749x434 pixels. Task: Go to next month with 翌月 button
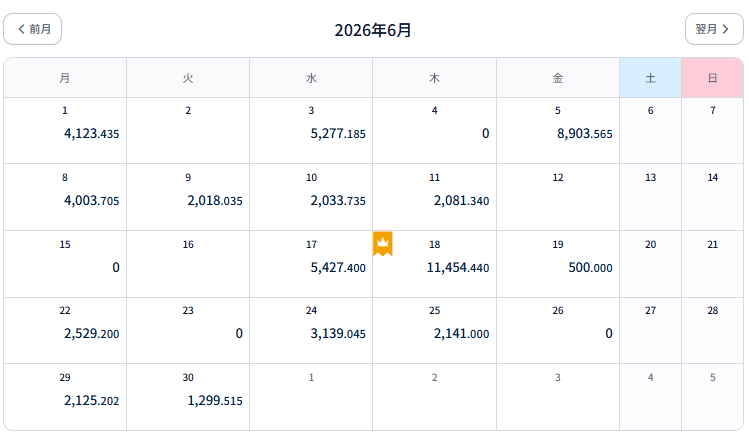click(x=714, y=29)
